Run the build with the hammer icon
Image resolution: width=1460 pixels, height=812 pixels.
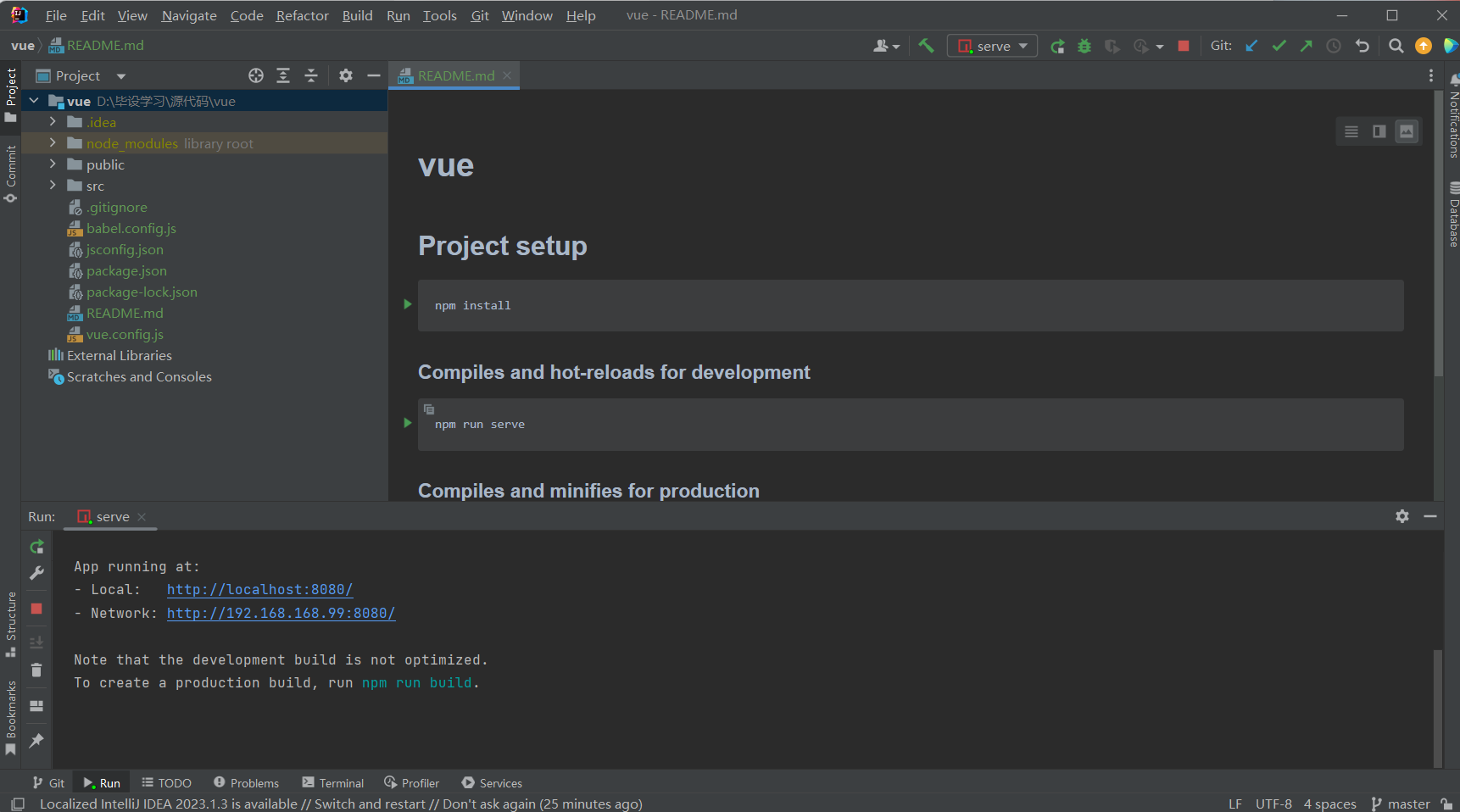click(926, 45)
